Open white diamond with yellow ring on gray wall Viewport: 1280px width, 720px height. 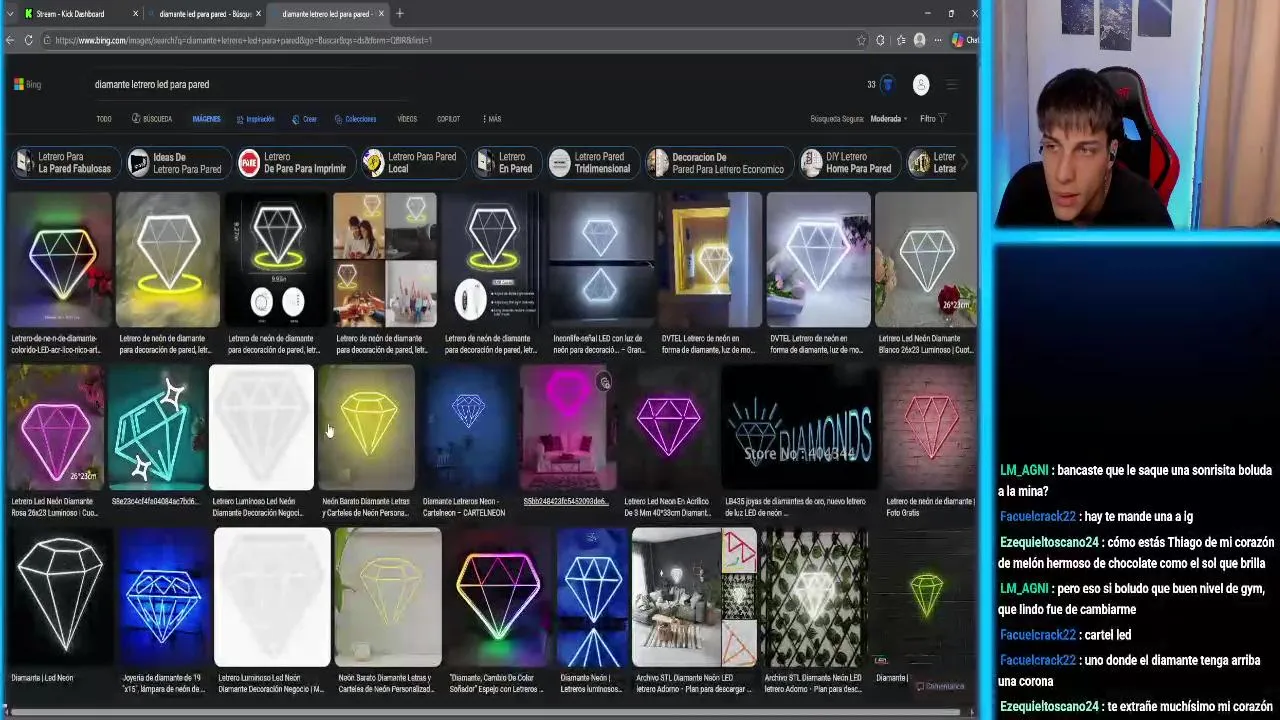tap(168, 260)
